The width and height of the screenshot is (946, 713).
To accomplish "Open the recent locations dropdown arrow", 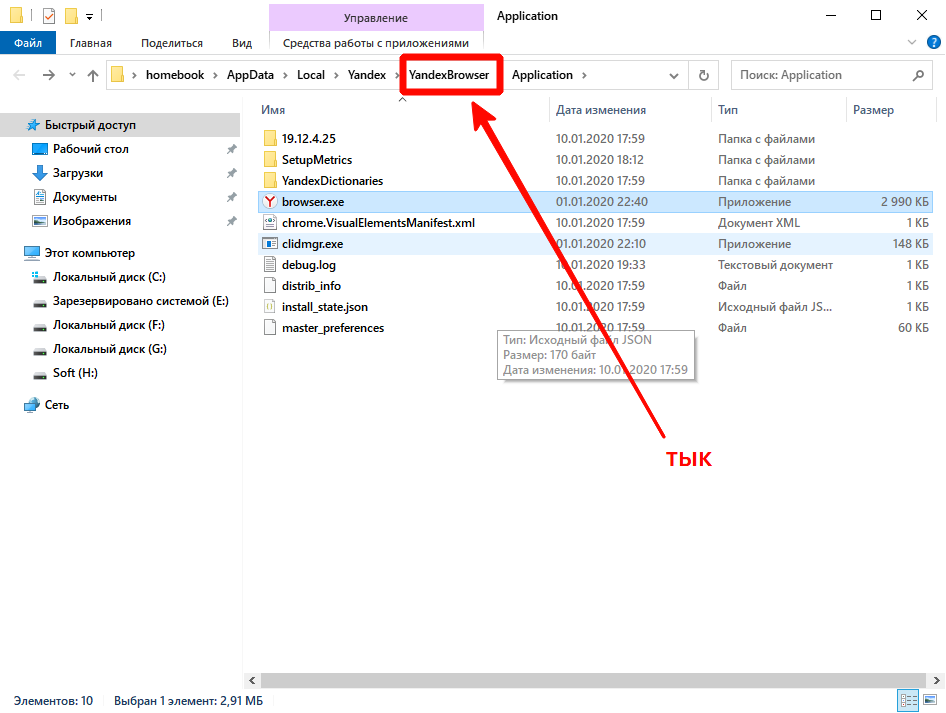I will pos(72,75).
